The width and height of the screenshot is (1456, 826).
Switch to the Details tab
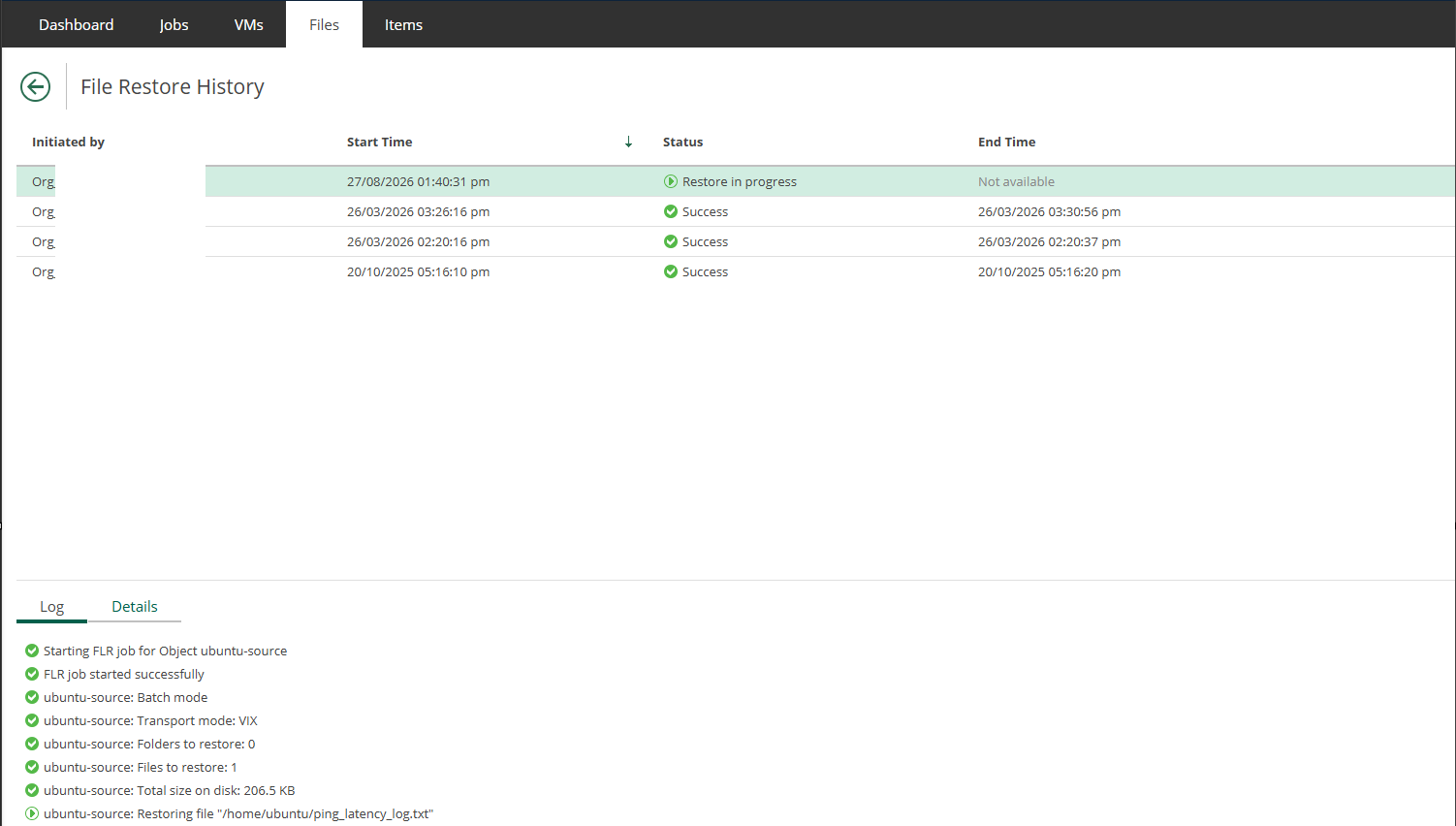coord(135,607)
